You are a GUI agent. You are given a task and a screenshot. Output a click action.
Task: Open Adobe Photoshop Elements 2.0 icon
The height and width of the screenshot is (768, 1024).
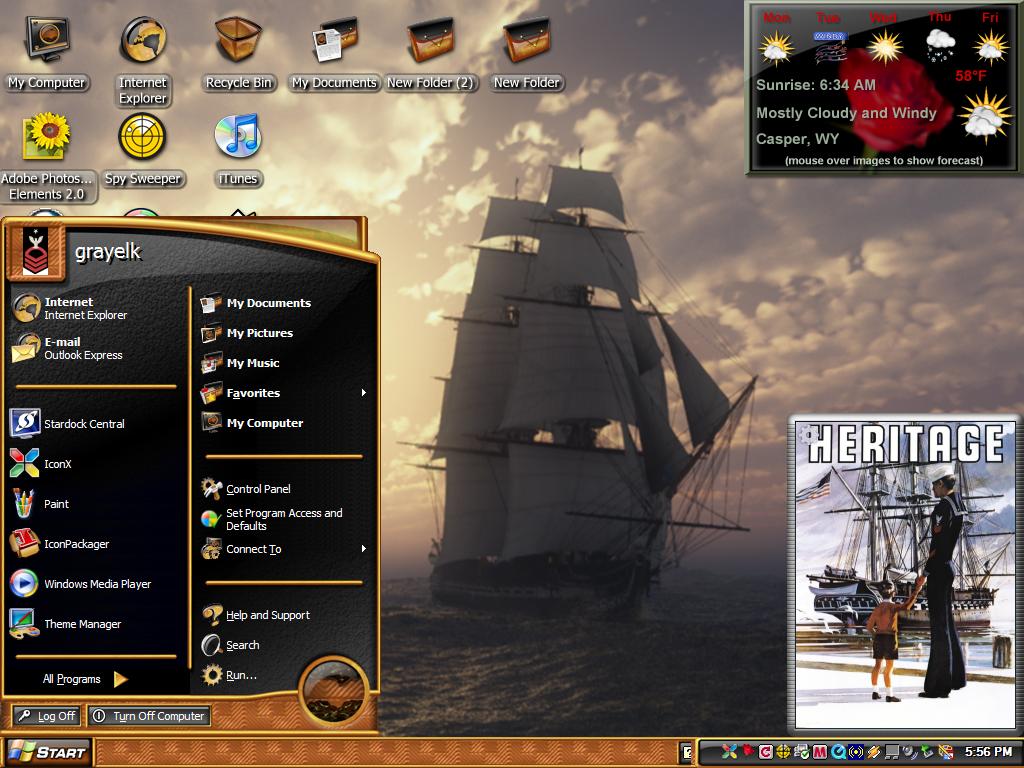click(x=46, y=157)
